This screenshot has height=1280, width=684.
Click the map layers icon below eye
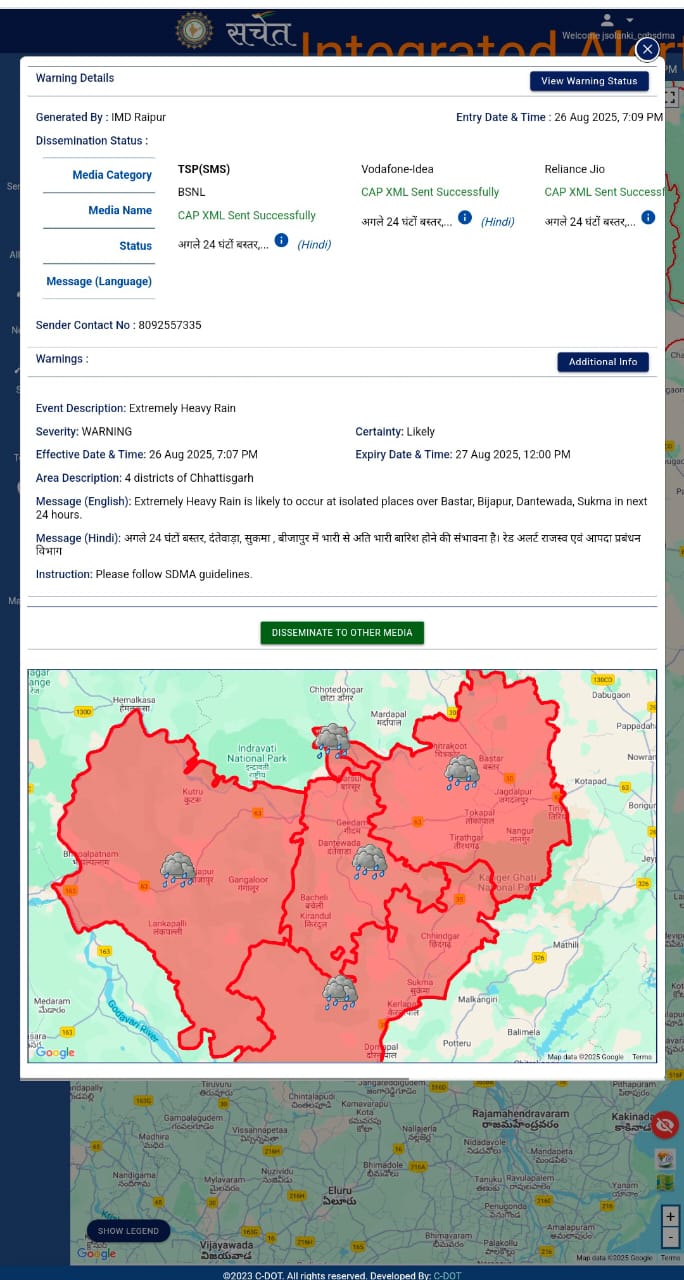tap(665, 1159)
